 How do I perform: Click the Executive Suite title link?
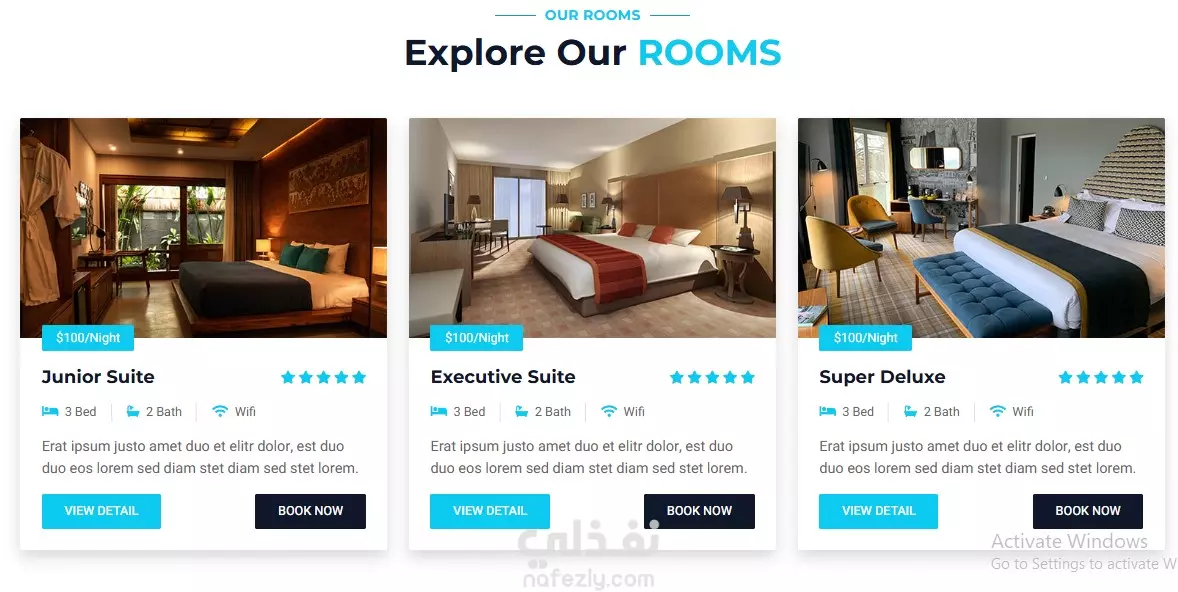pos(503,377)
